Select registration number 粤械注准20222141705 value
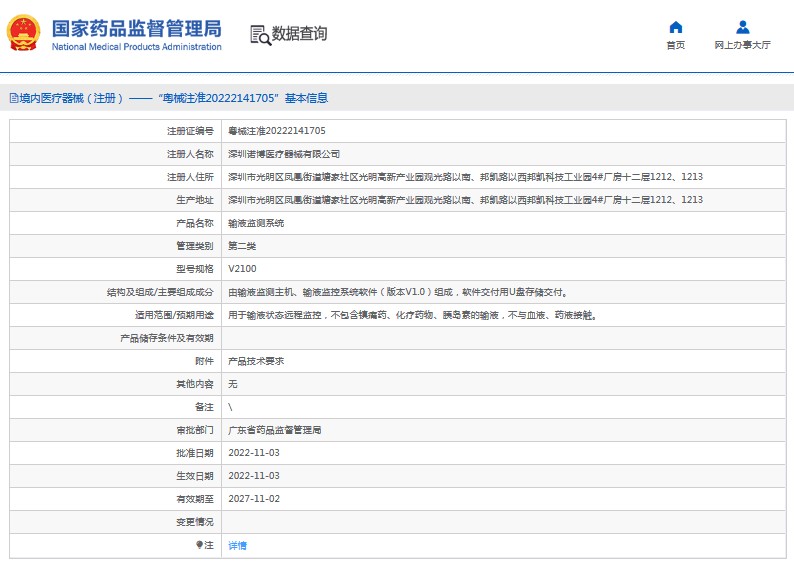 276,131
